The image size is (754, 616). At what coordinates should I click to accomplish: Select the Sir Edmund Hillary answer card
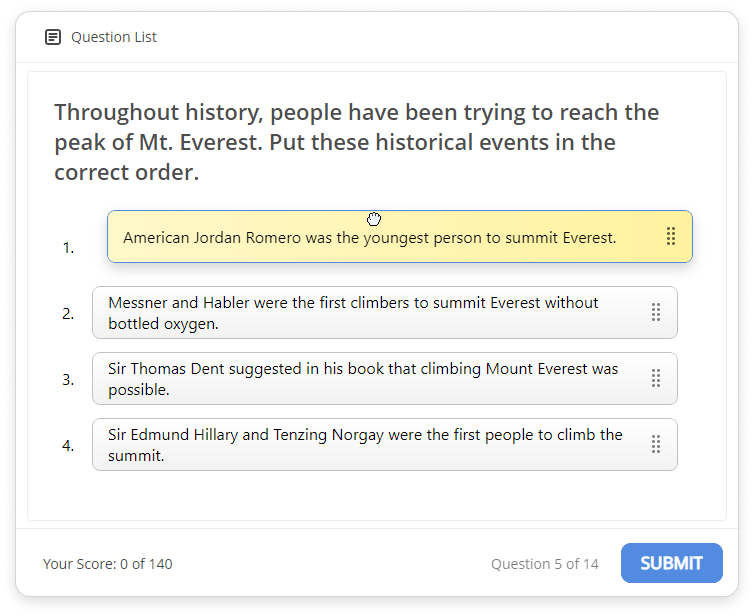click(360, 444)
